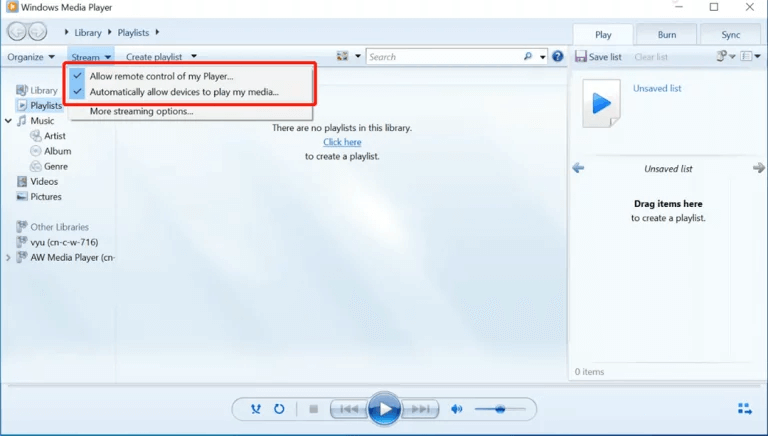Turn repeat on
This screenshot has height=436, width=768.
click(x=279, y=409)
